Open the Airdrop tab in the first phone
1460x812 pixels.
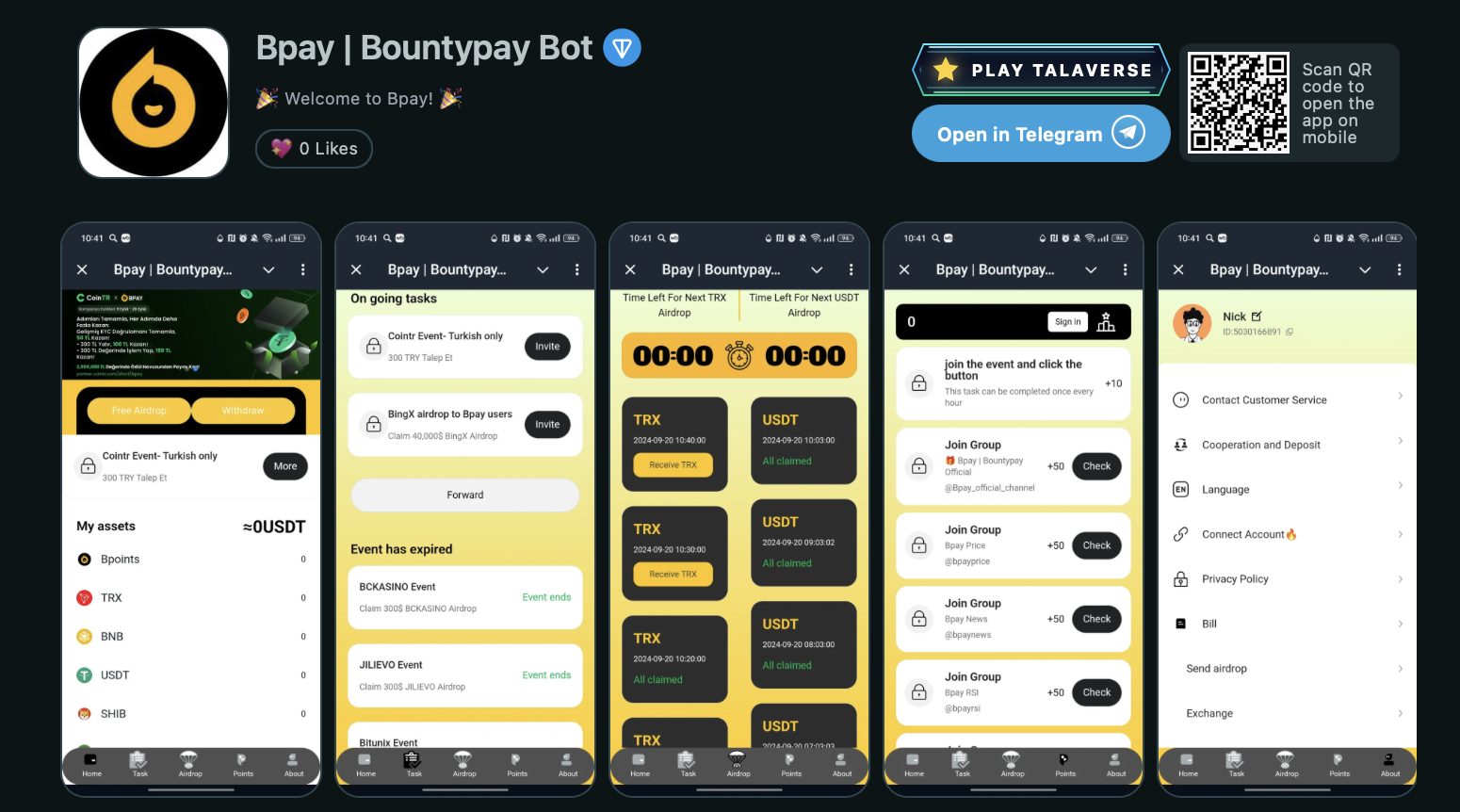[x=190, y=764]
